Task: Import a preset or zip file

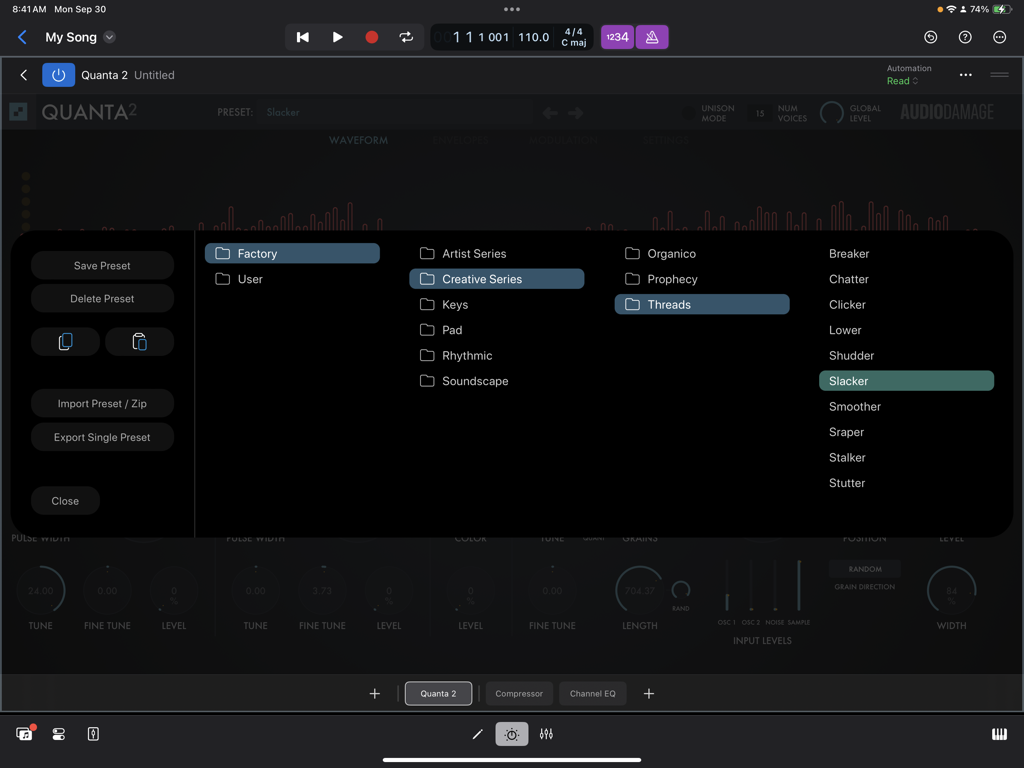Action: tap(102, 403)
